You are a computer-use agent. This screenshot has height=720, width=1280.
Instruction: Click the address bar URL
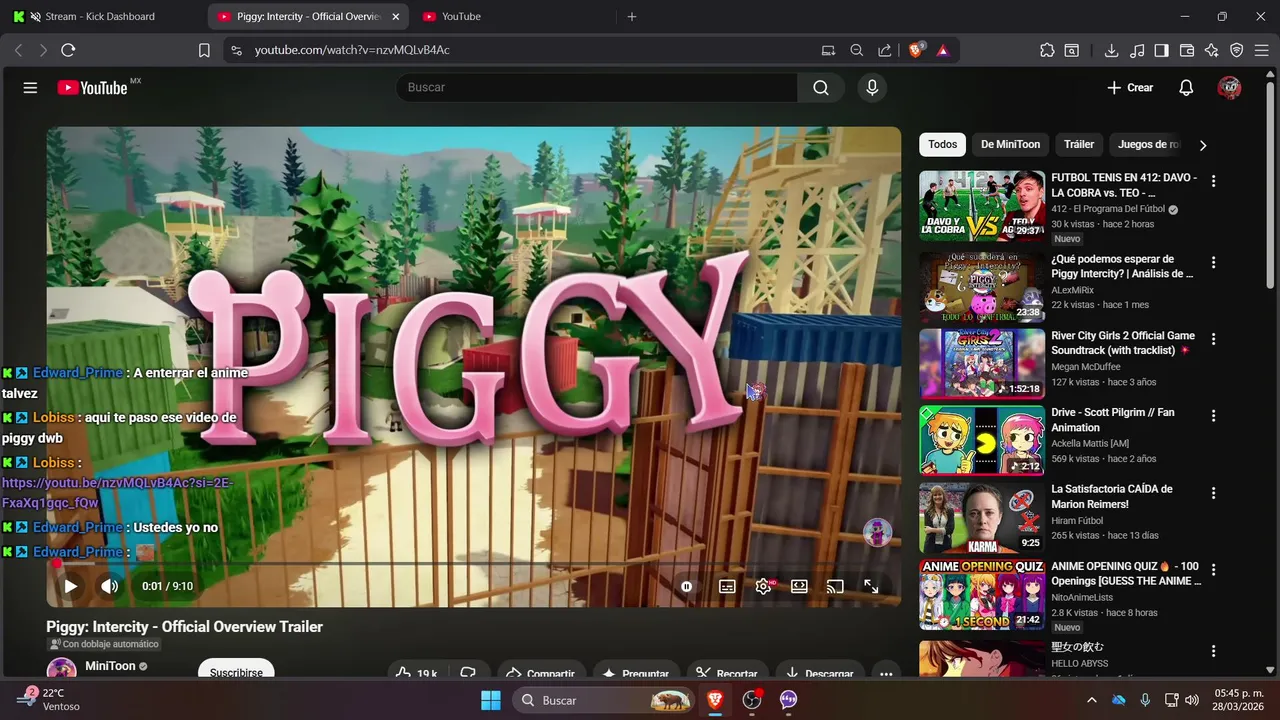coord(352,50)
